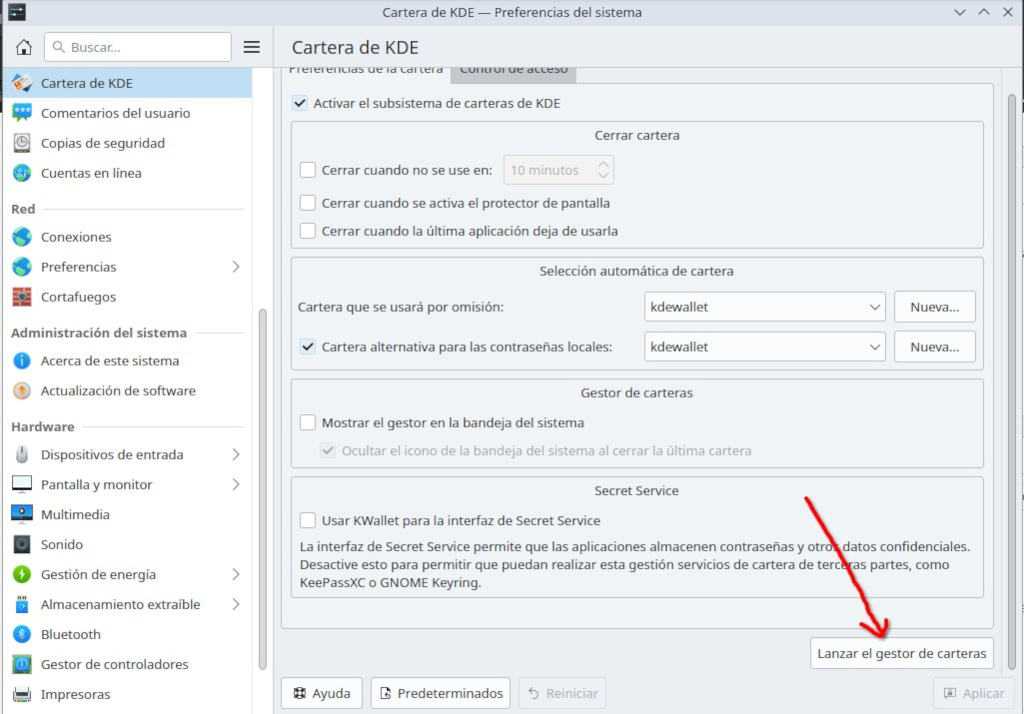Check Cerrar cuando se activa el protector de pantalla
1024x714 pixels.
308,203
